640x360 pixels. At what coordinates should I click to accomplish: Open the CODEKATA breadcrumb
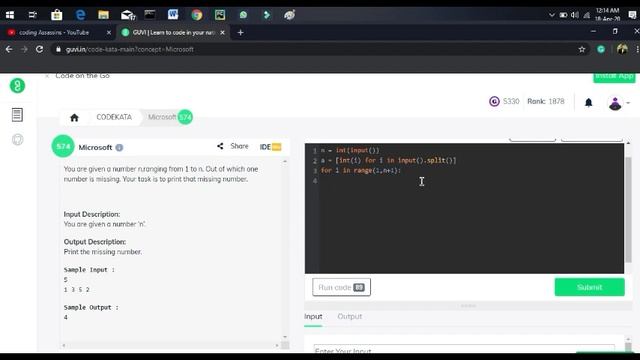point(114,117)
